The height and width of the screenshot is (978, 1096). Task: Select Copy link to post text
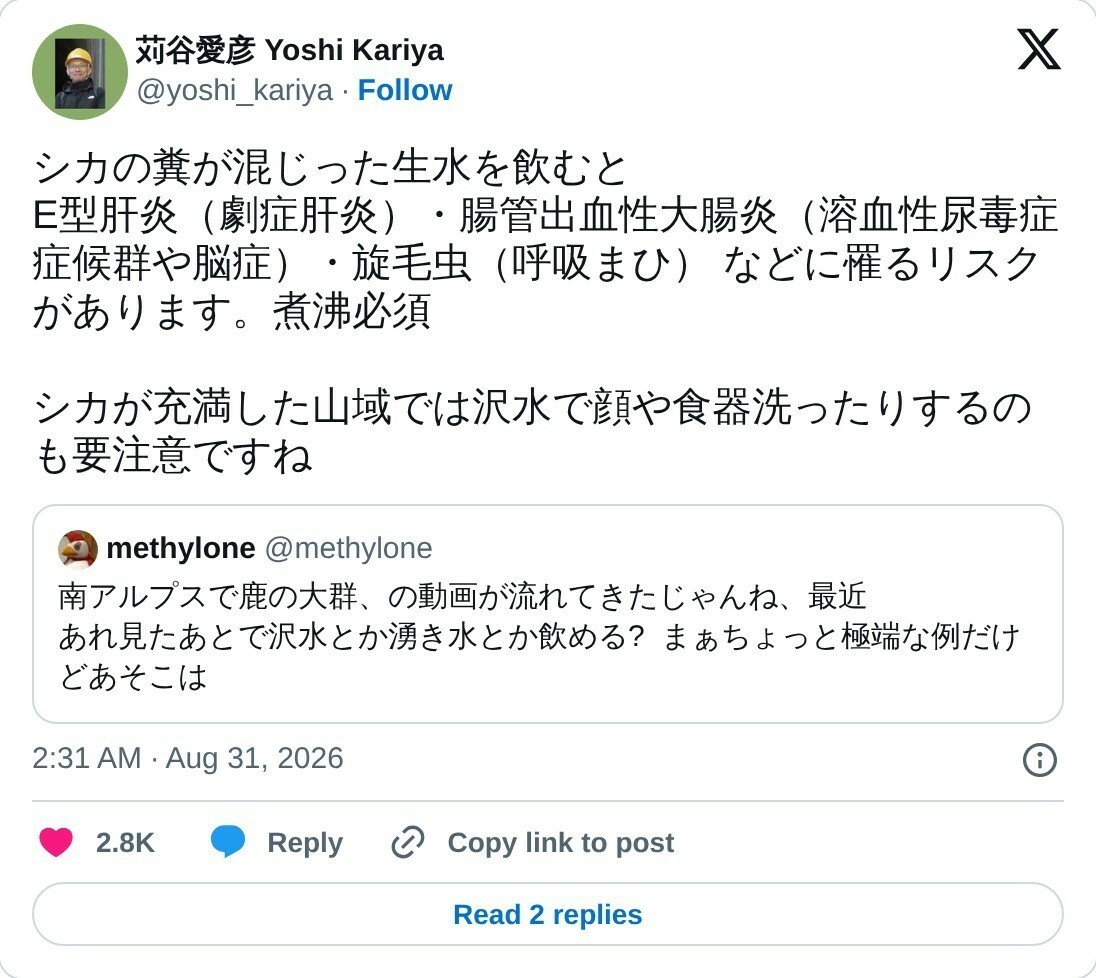[561, 842]
